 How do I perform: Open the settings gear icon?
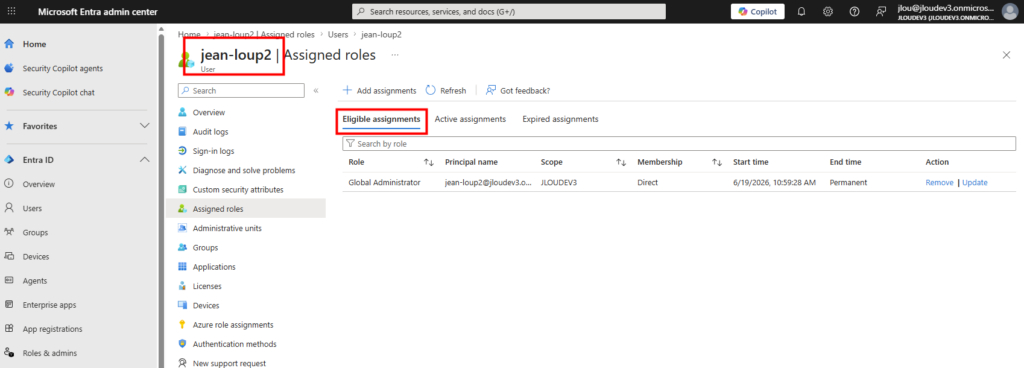tap(827, 12)
